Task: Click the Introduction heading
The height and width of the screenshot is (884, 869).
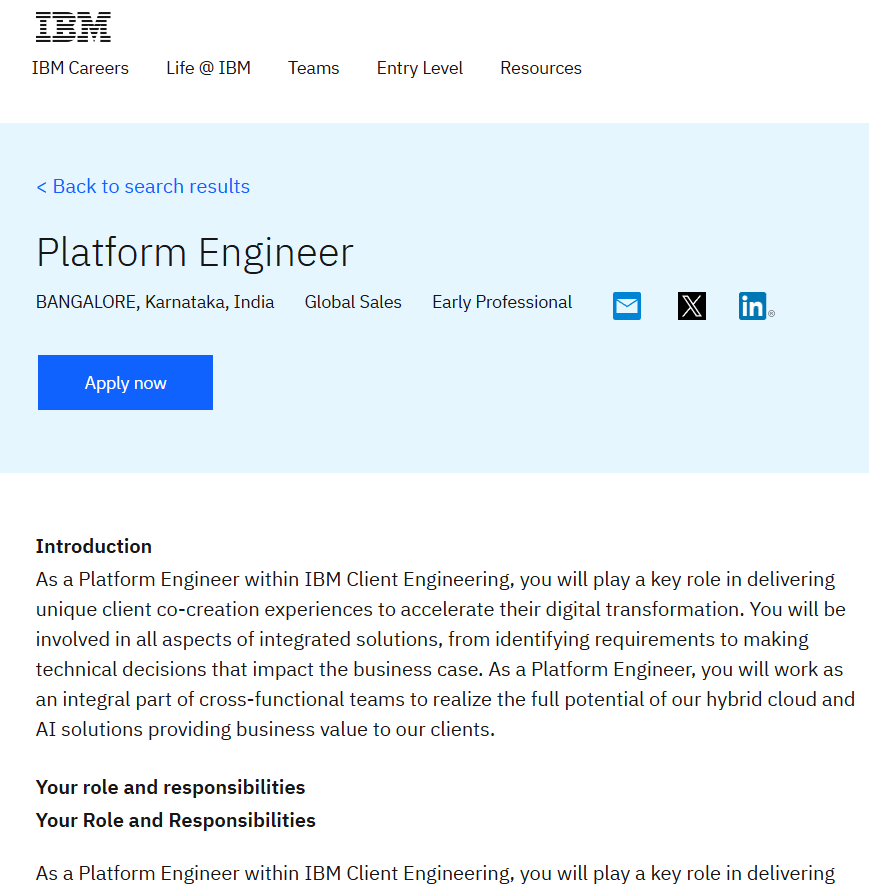Action: point(94,546)
